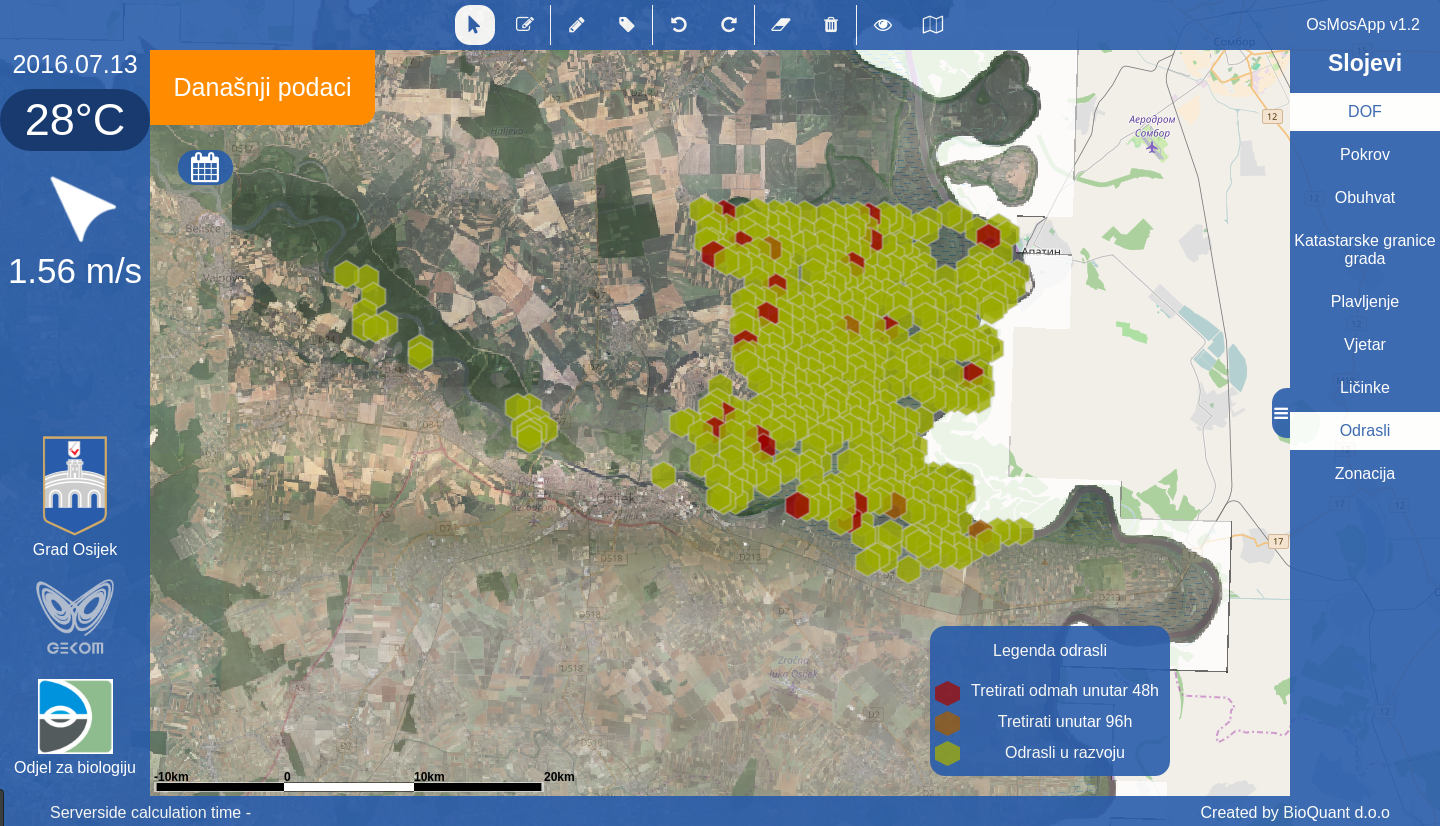Click the Današnji podaci button

[262, 87]
